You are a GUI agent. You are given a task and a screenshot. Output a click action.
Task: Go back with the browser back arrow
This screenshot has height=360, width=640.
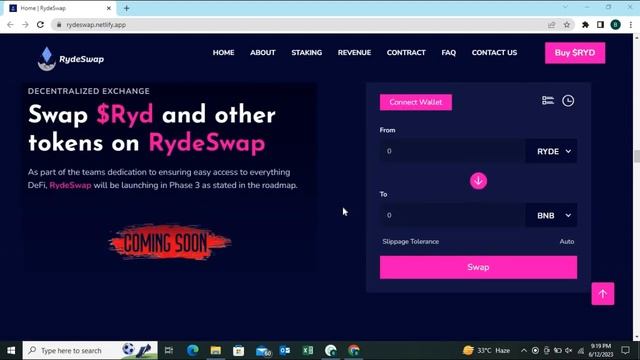click(10, 24)
